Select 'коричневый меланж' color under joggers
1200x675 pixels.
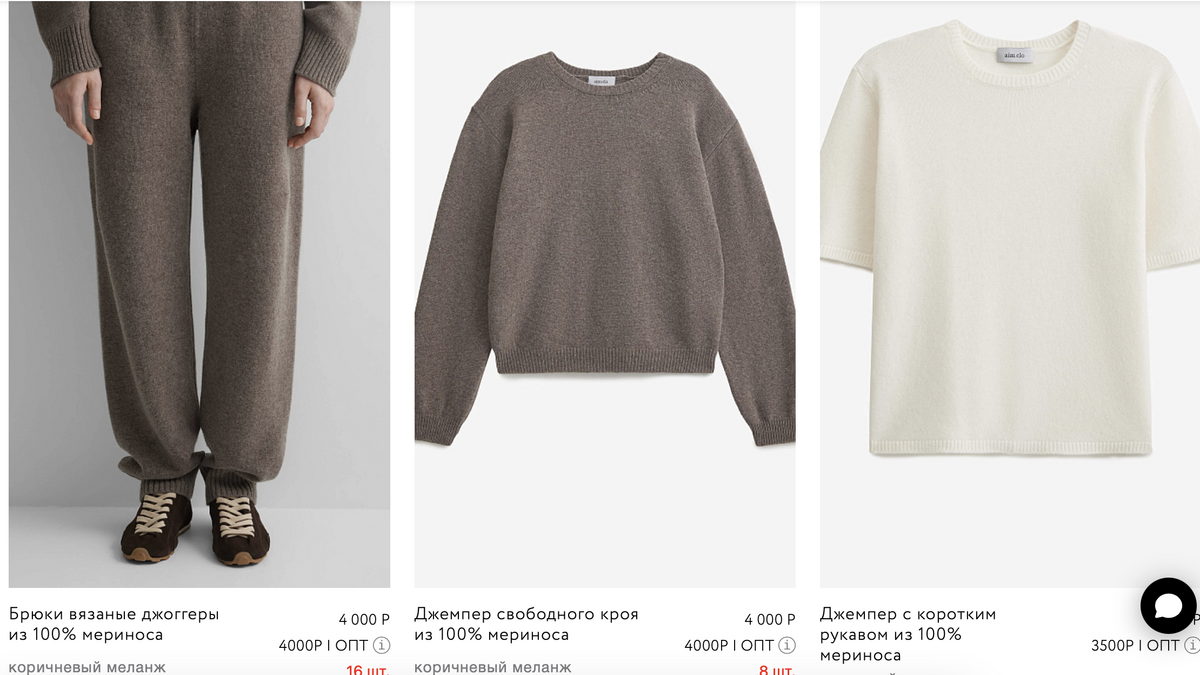(x=88, y=667)
